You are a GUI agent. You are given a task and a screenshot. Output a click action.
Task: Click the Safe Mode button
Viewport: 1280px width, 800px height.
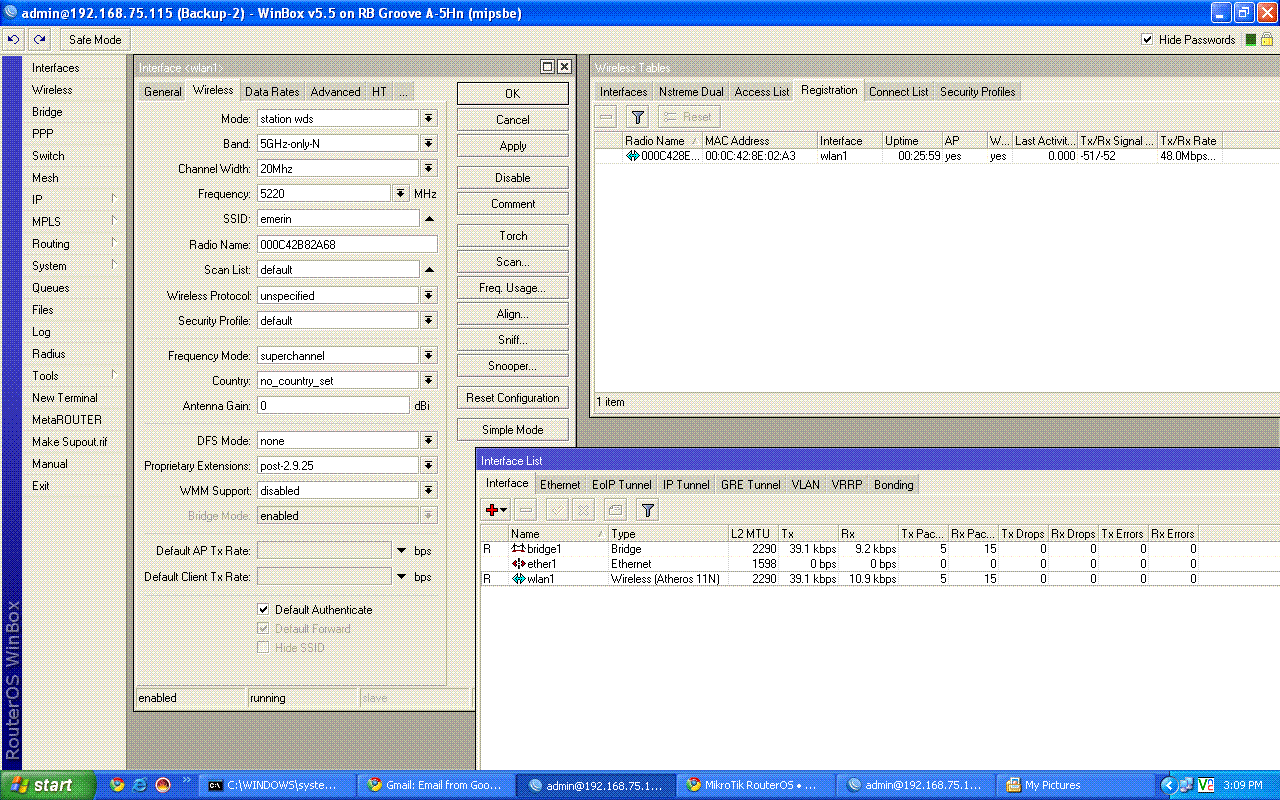coord(95,40)
